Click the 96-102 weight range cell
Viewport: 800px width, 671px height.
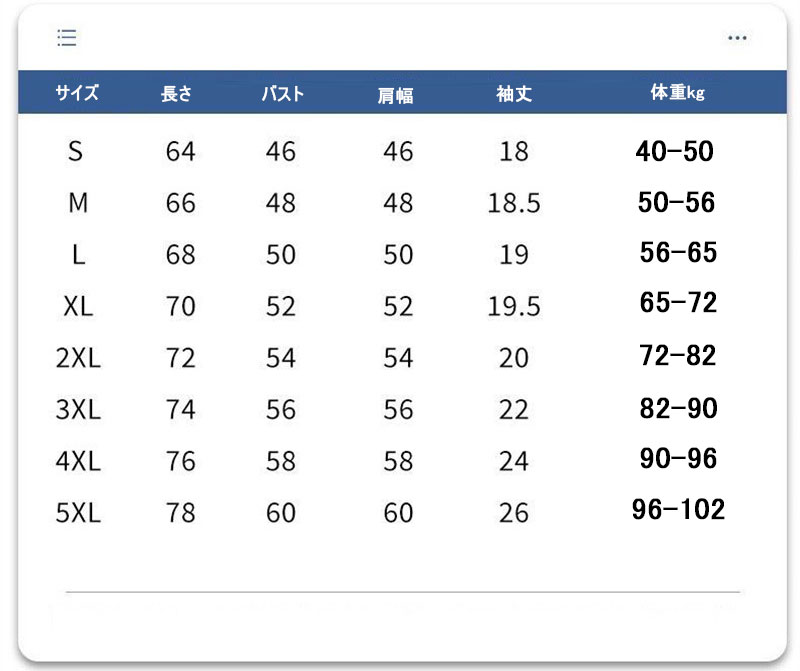678,510
